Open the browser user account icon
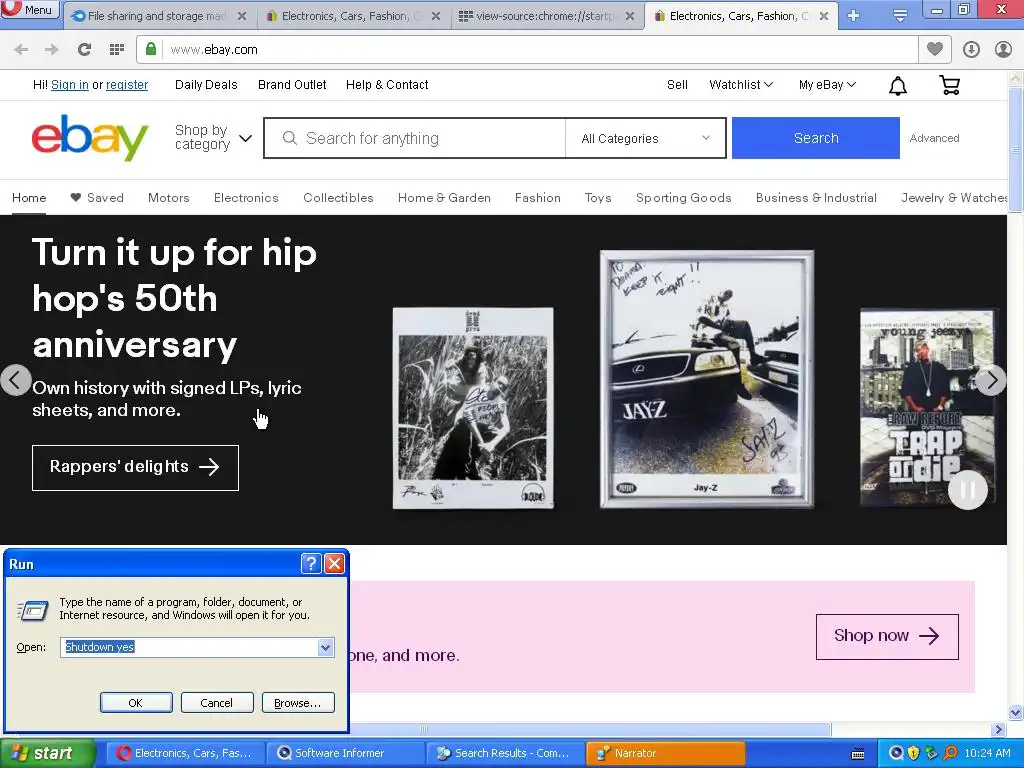Image resolution: width=1024 pixels, height=768 pixels. (1003, 50)
